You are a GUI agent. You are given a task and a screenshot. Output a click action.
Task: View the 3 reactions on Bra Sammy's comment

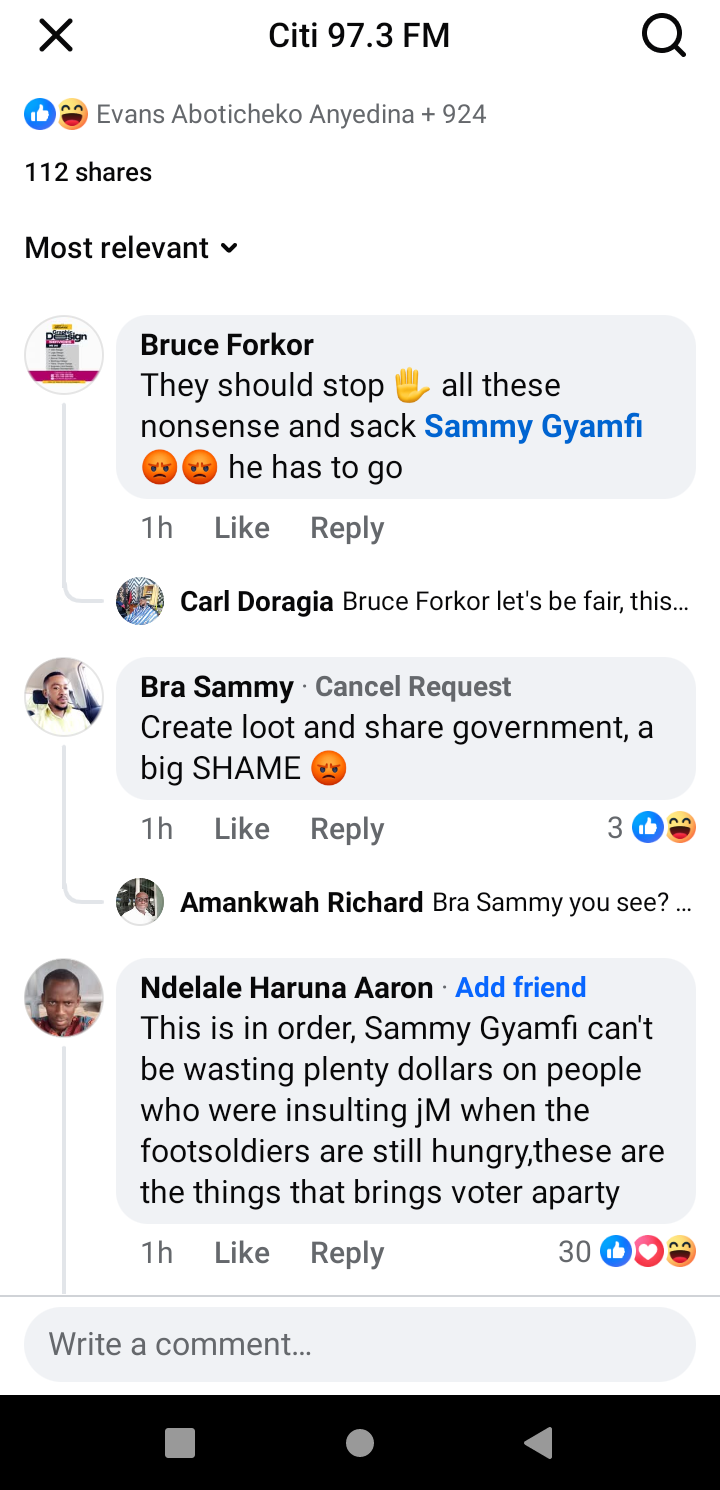click(x=652, y=828)
